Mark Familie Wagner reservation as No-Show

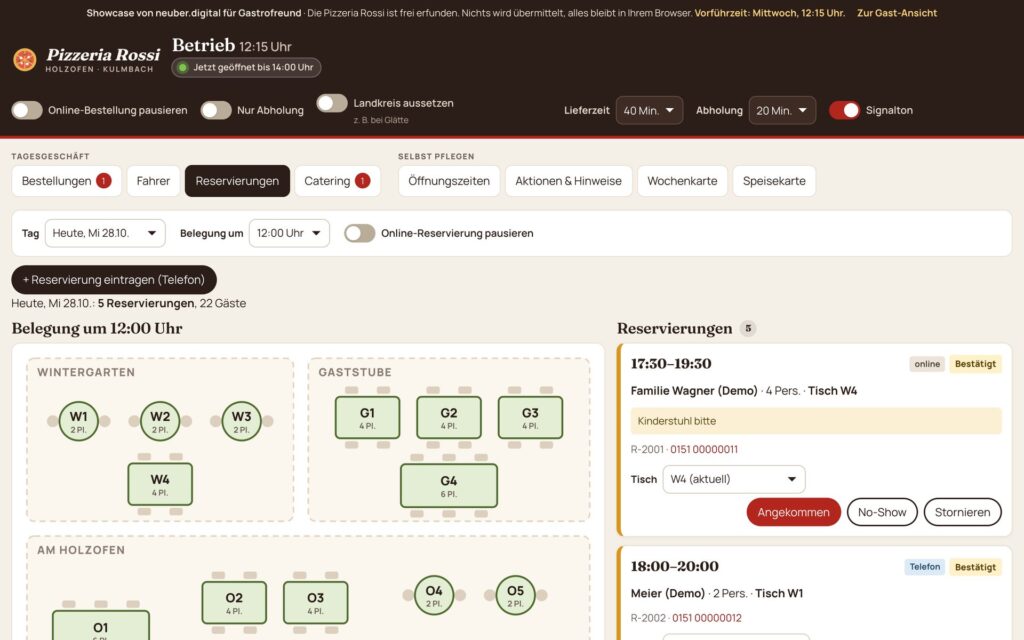882,512
